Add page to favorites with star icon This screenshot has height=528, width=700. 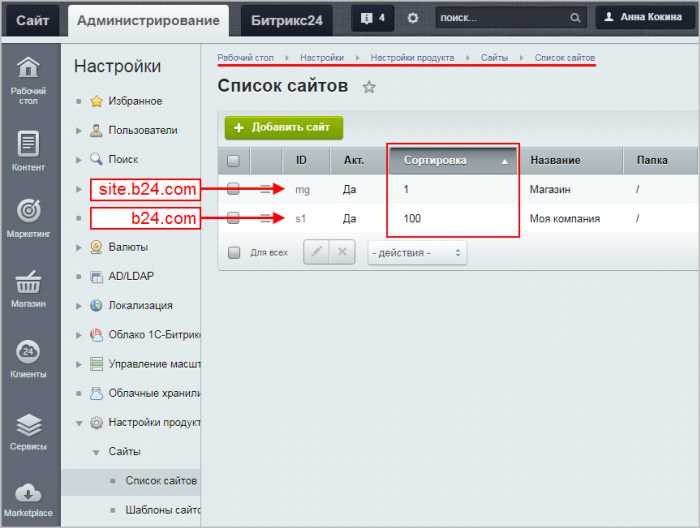(369, 87)
